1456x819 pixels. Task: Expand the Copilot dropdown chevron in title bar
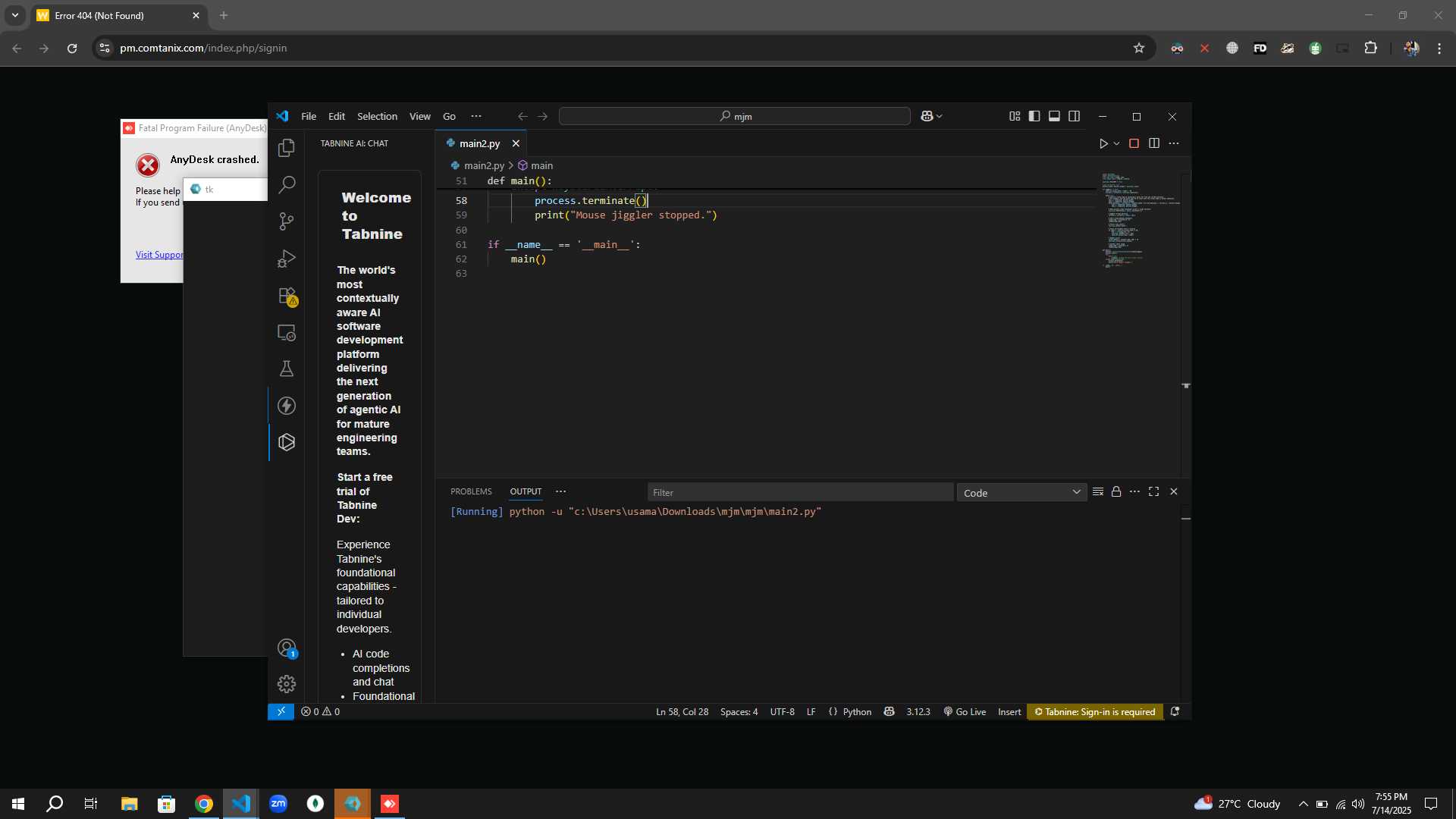click(940, 116)
